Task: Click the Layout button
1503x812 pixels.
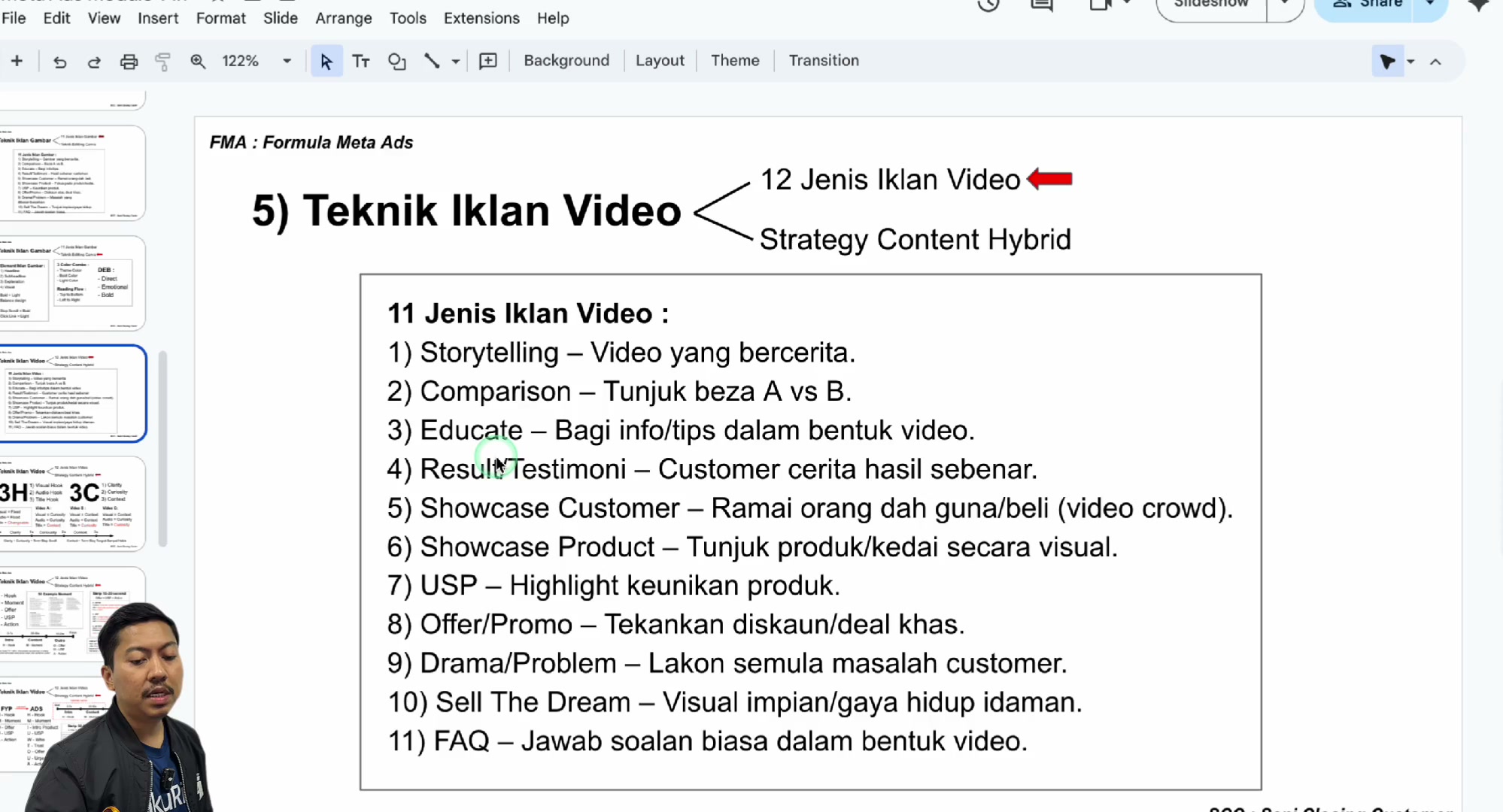Action: coord(660,61)
